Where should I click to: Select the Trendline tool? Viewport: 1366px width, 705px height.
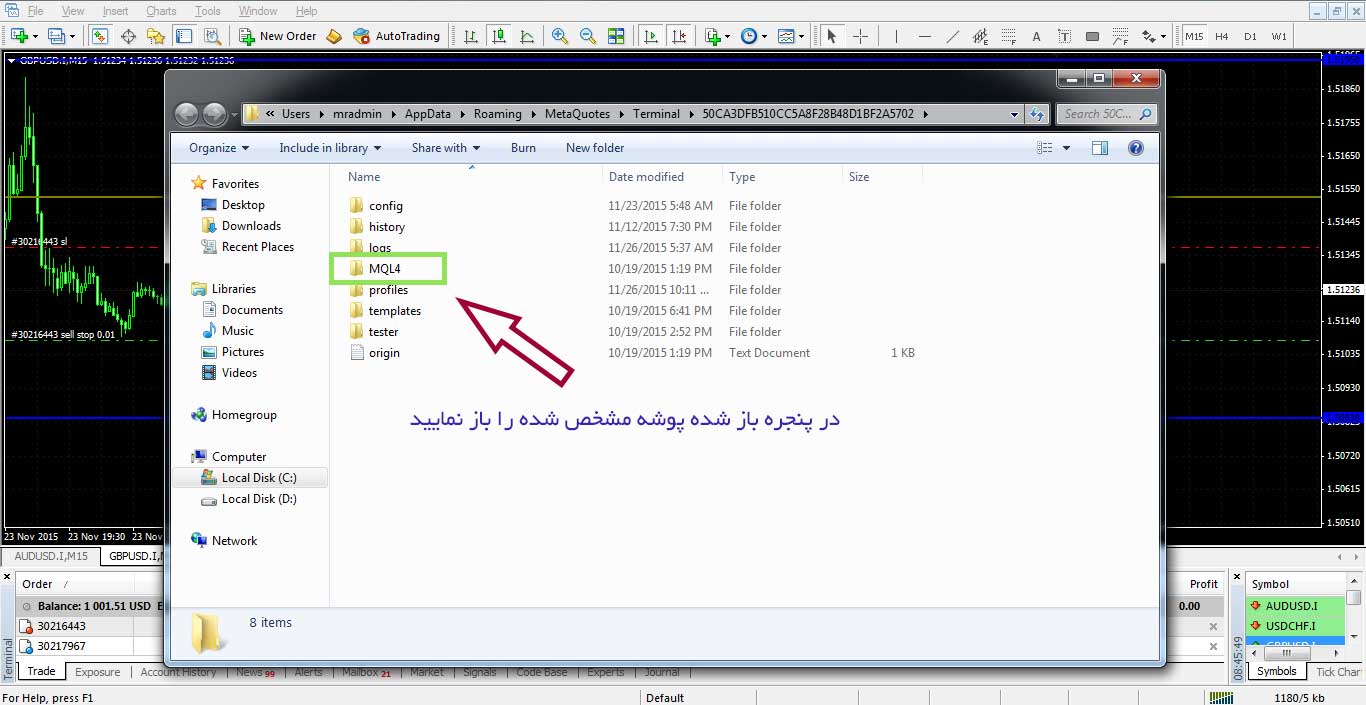[952, 36]
